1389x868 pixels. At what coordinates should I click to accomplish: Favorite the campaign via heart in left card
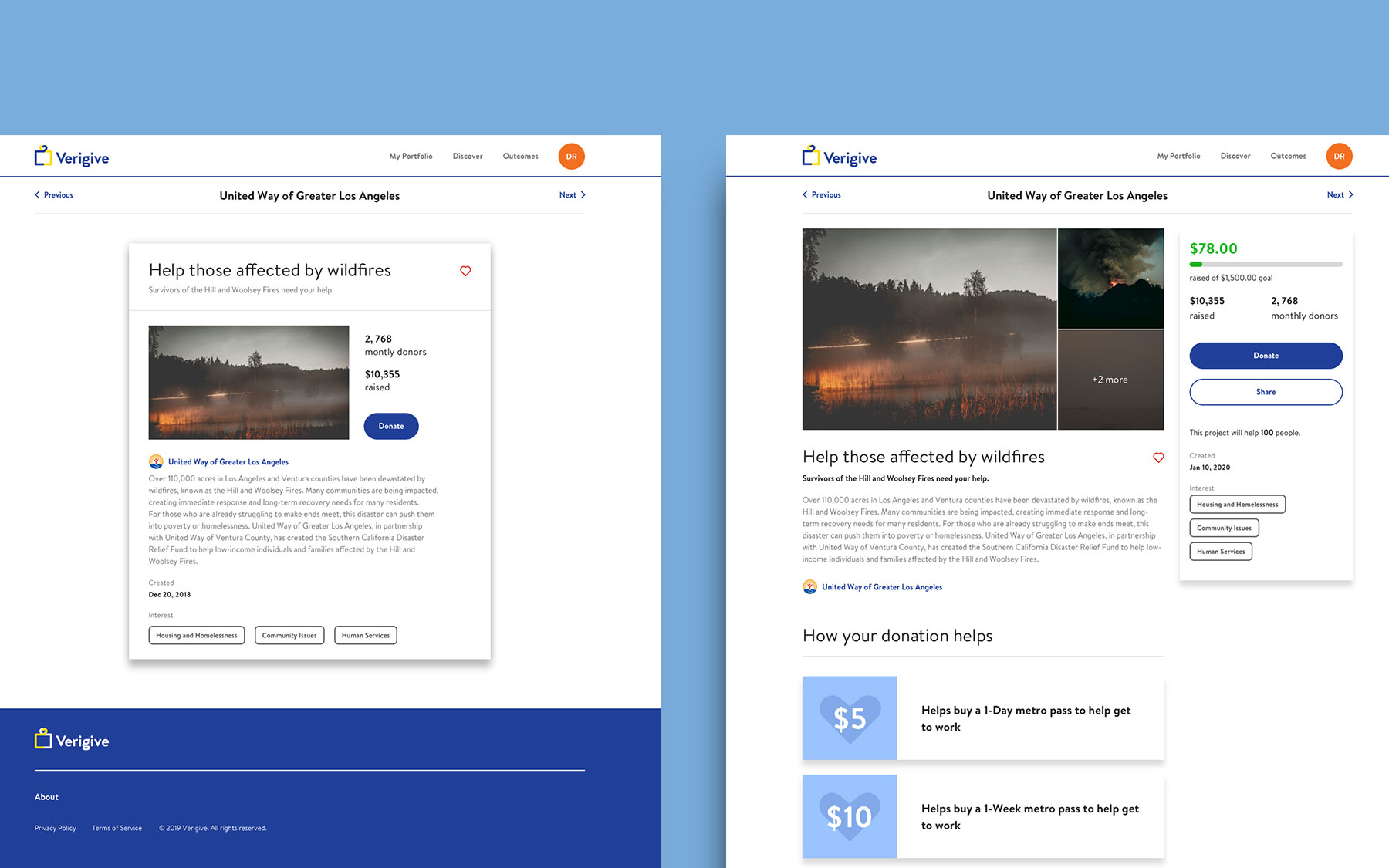pos(465,271)
